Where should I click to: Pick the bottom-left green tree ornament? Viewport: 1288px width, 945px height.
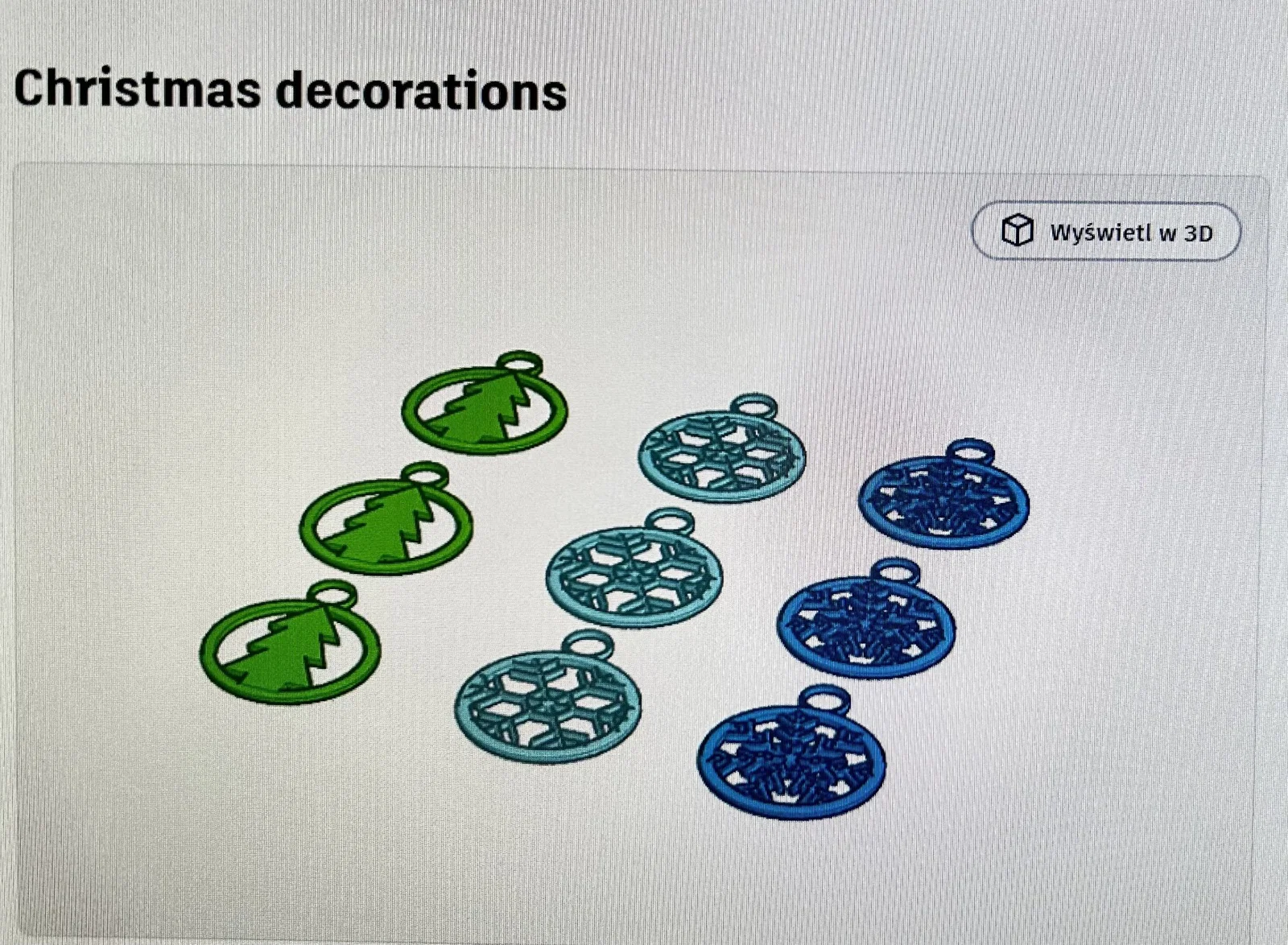290,642
